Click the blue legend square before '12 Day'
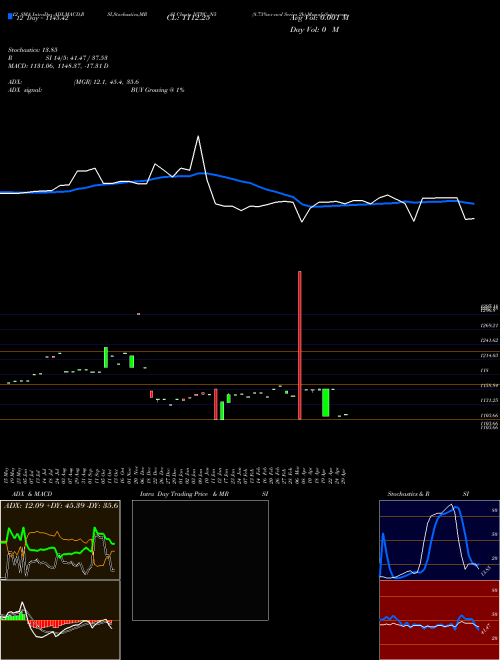 pos(10,17)
